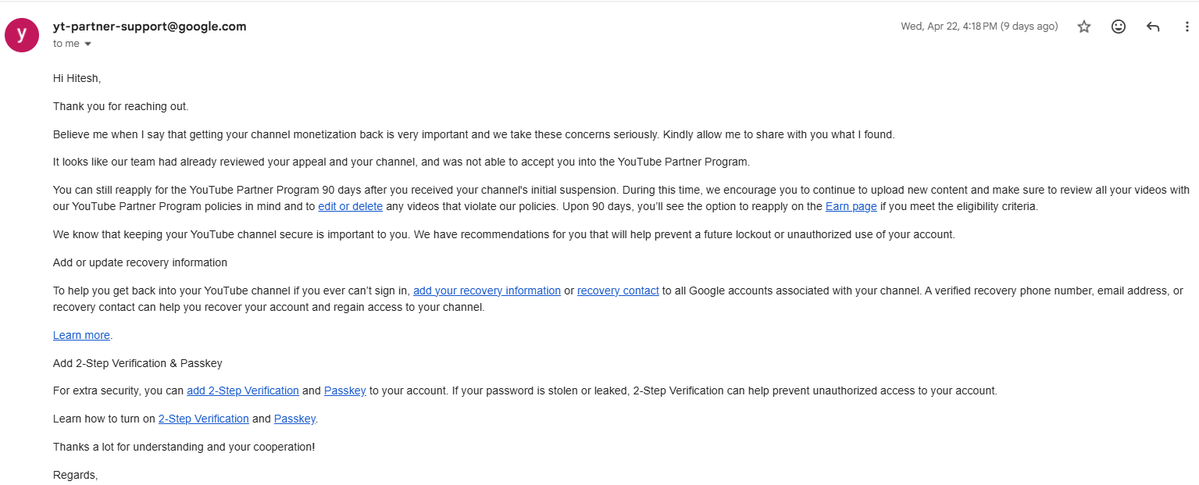The width and height of the screenshot is (1199, 485).
Task: Click the 'to me' recipient text
Action: [x=66, y=44]
